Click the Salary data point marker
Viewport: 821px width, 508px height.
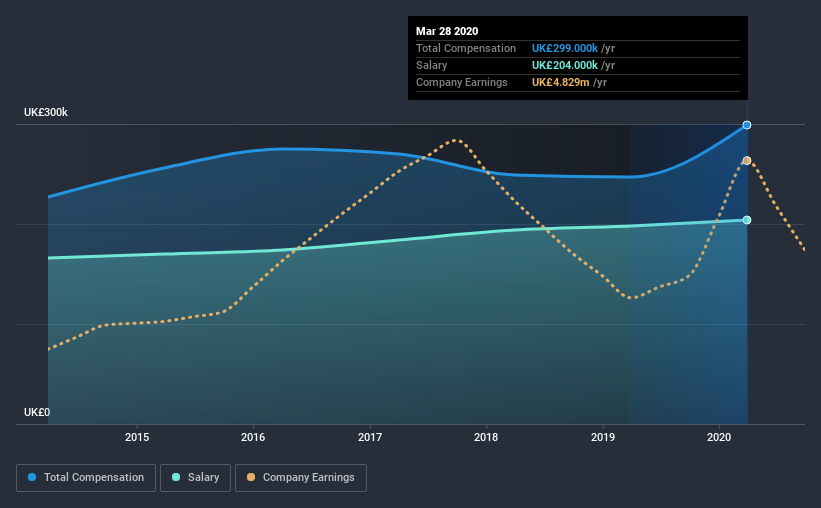747,220
